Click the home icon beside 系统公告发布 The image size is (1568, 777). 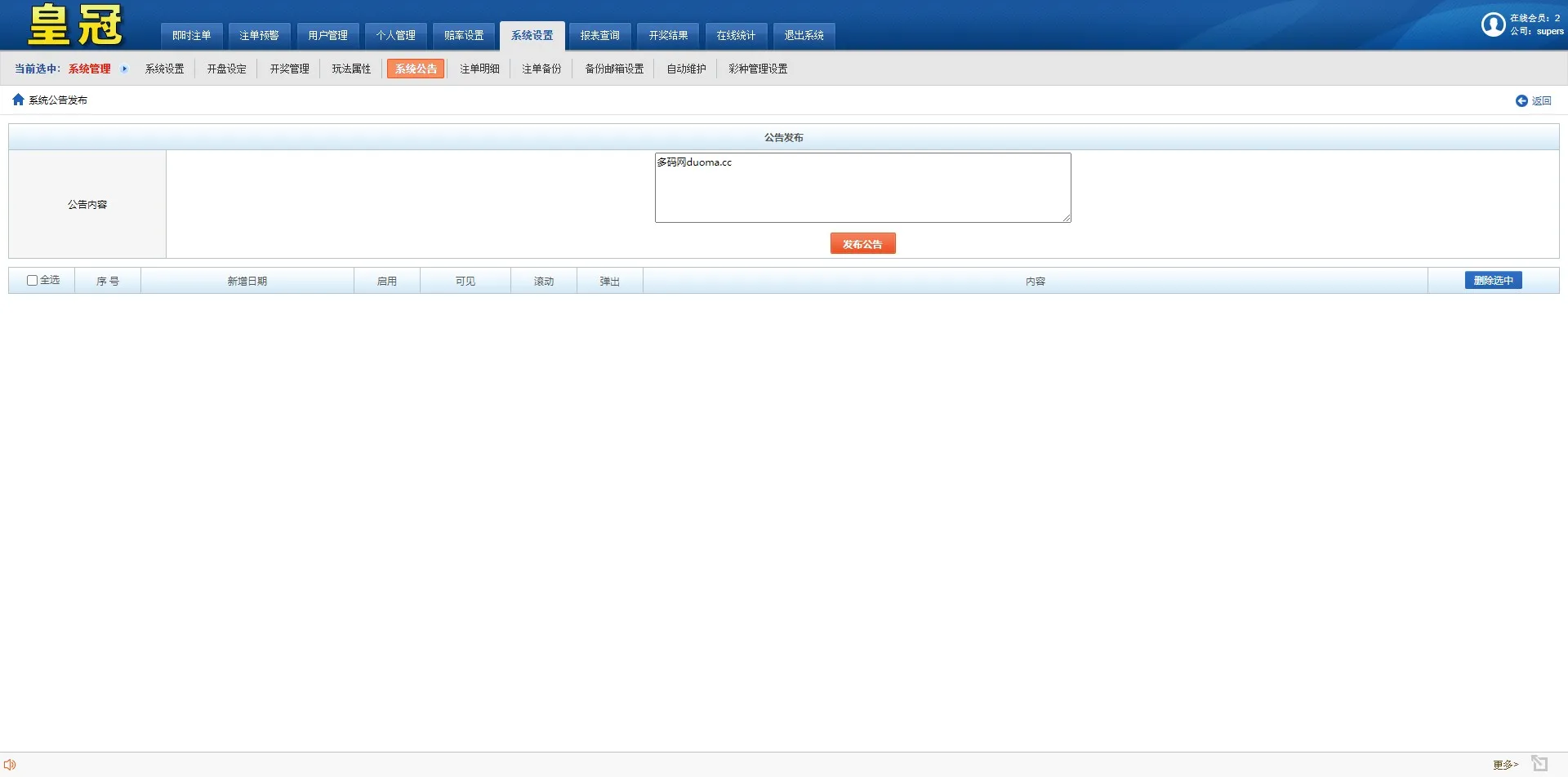tap(18, 100)
